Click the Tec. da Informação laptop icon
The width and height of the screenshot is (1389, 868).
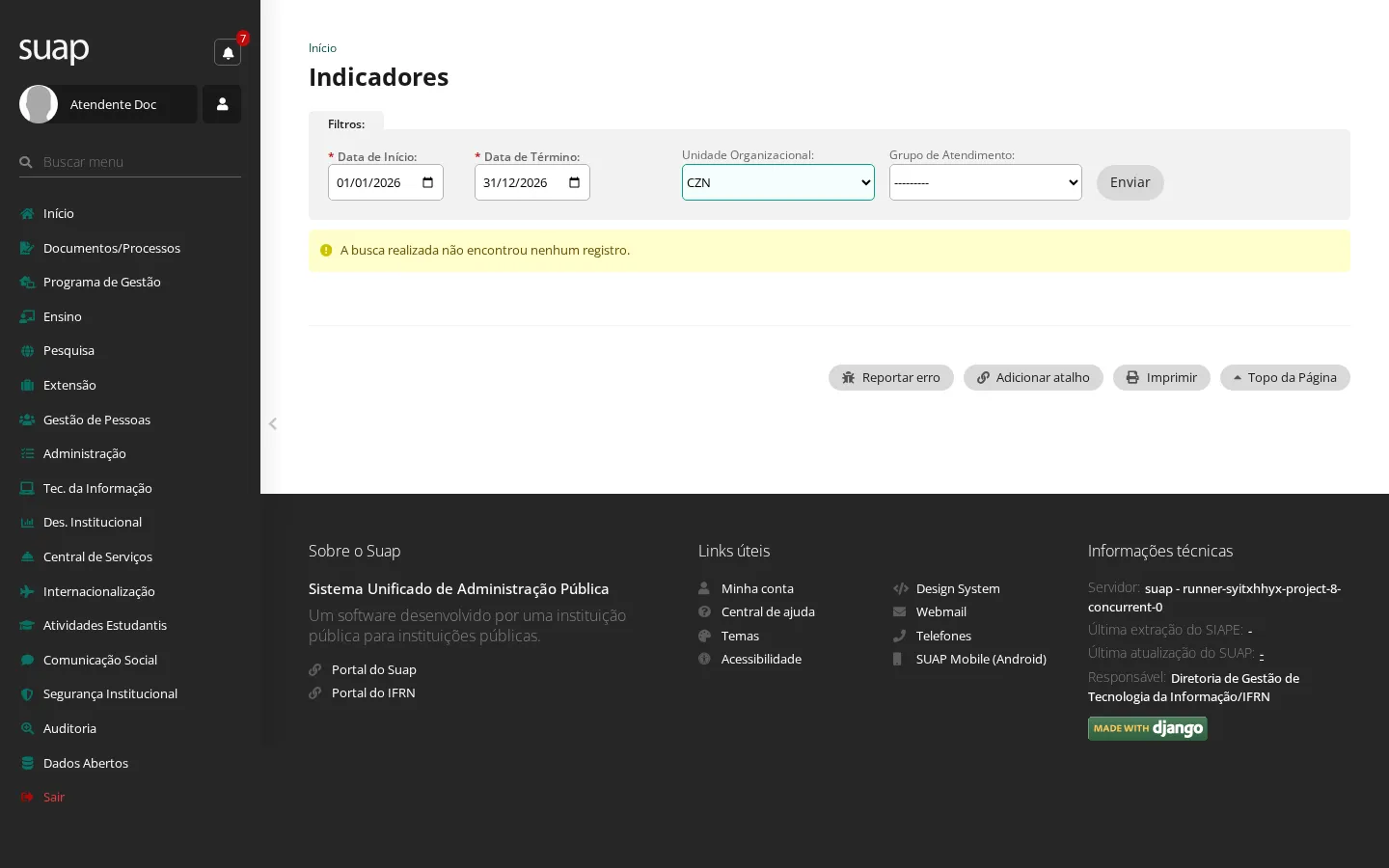click(27, 488)
